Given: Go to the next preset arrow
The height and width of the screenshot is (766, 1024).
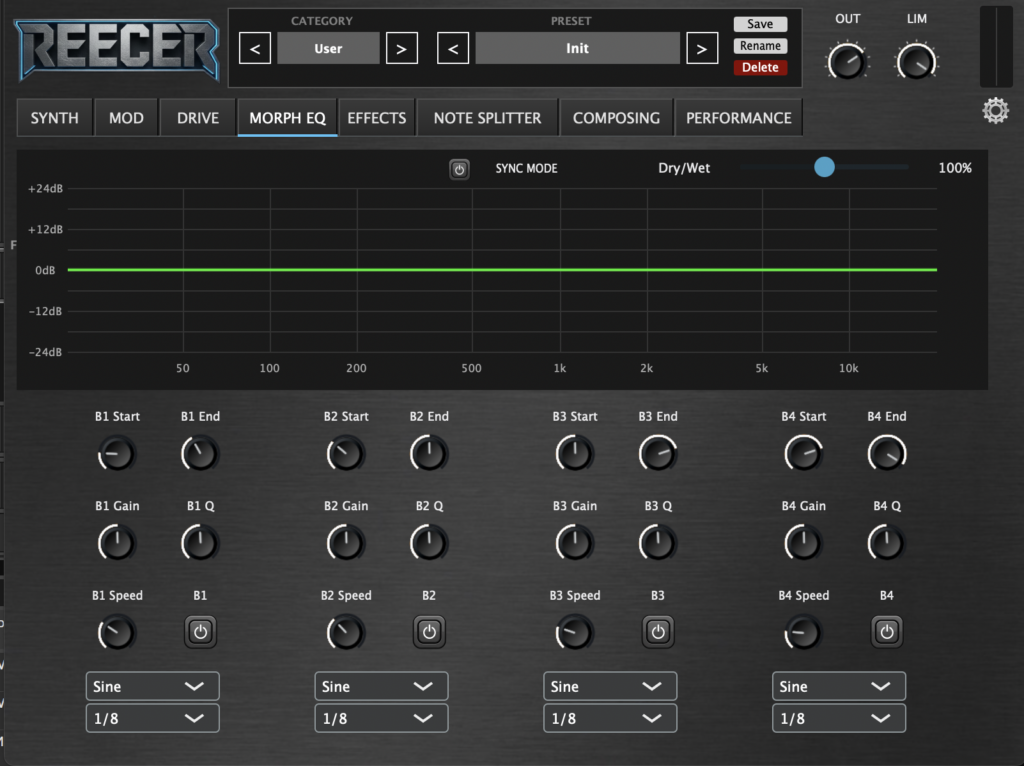Looking at the screenshot, I should (x=702, y=48).
